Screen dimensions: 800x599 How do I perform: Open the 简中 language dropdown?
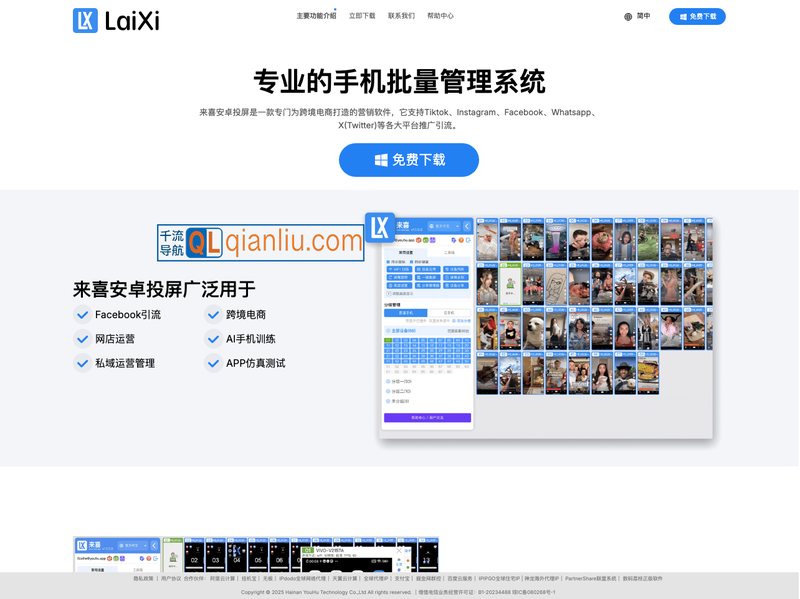click(644, 16)
